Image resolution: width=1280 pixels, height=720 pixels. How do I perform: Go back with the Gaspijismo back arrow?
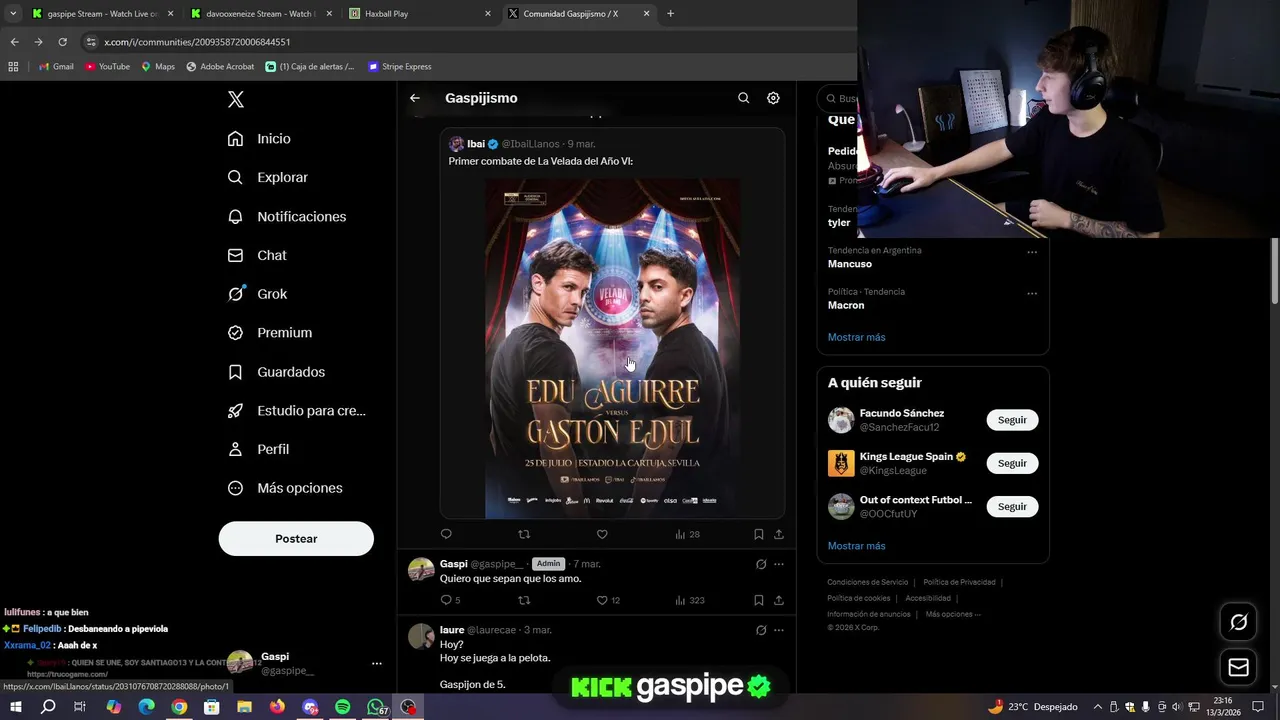[415, 98]
